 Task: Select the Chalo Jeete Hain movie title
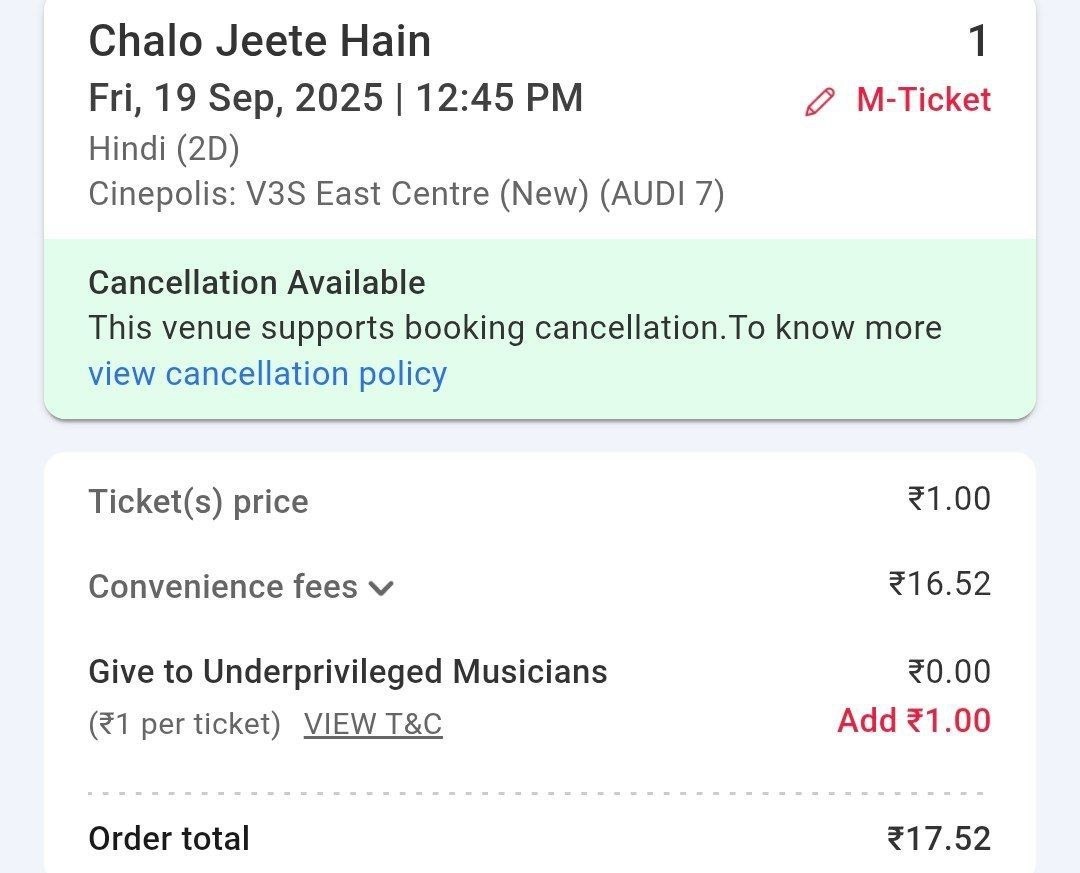pos(259,41)
